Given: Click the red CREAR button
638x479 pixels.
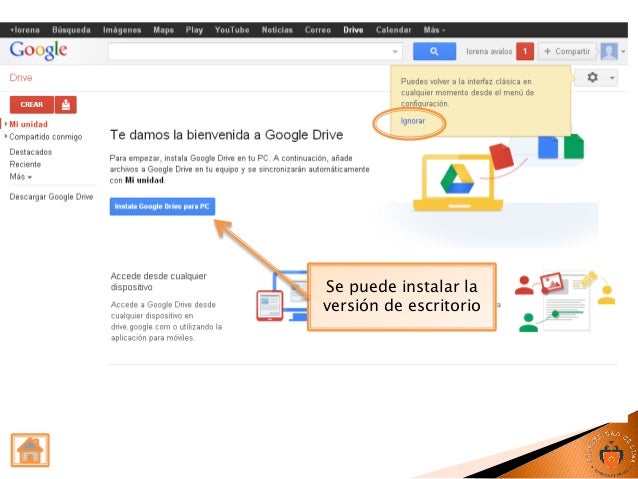Looking at the screenshot, I should 32,105.
